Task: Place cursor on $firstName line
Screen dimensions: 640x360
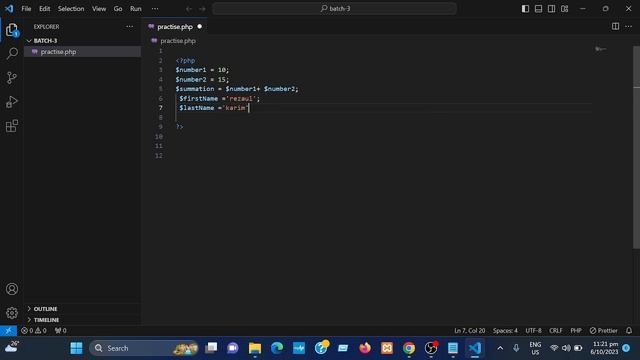Action: pyautogui.click(x=219, y=98)
